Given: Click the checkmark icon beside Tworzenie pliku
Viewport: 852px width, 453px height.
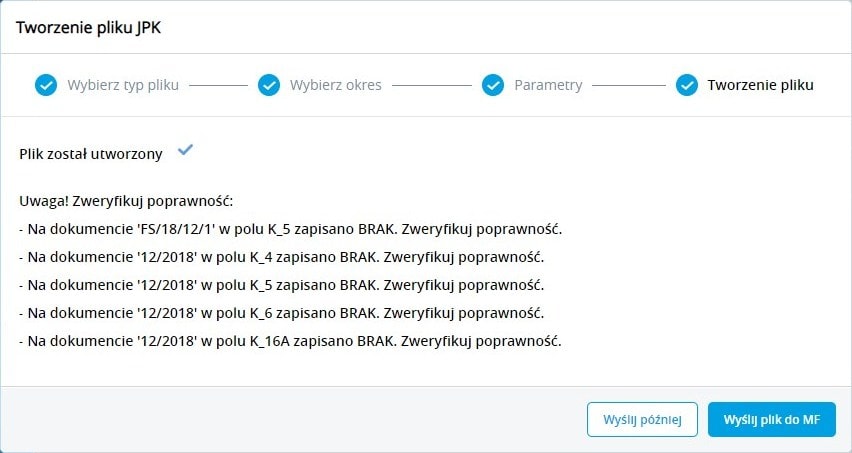Looking at the screenshot, I should [686, 85].
